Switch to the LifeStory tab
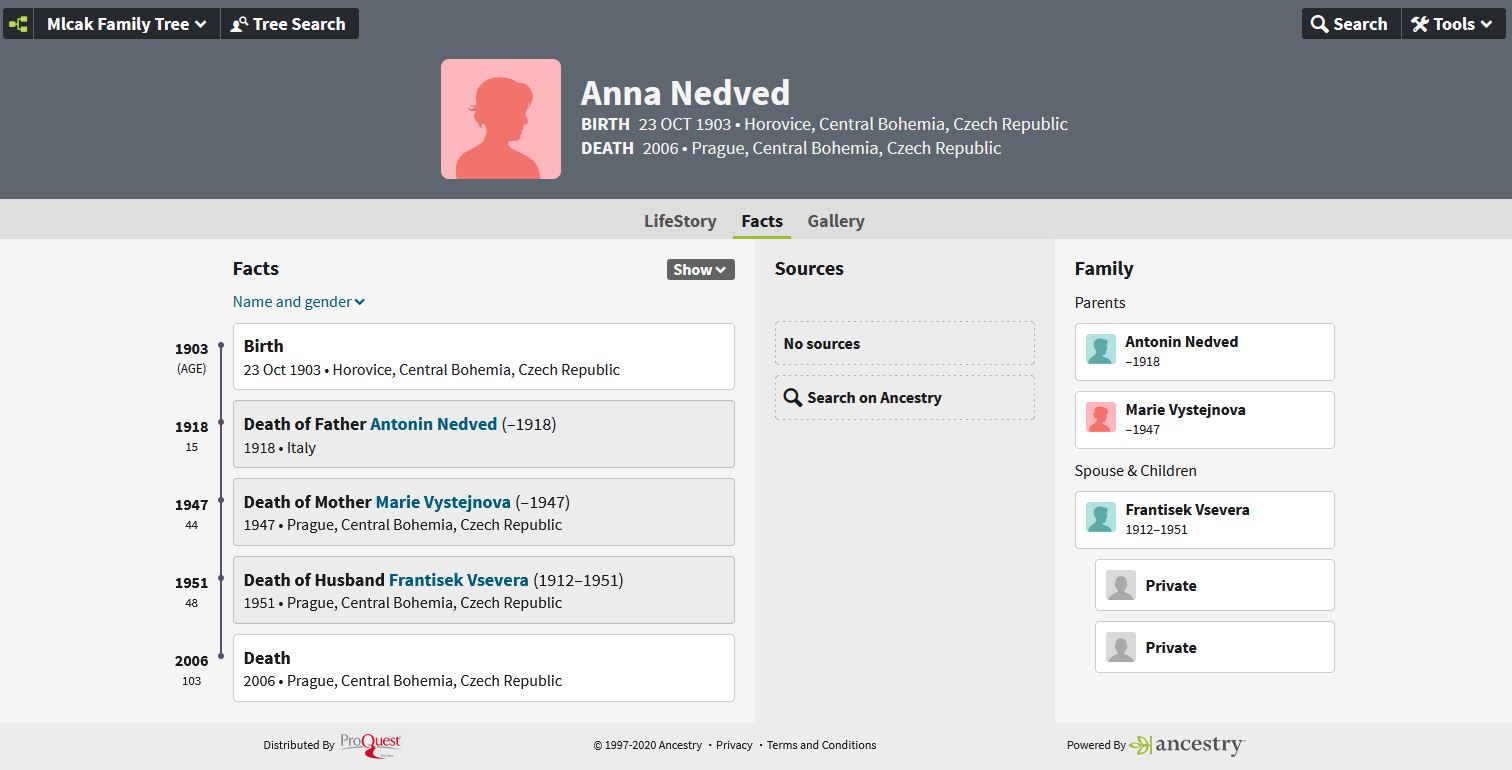 680,221
